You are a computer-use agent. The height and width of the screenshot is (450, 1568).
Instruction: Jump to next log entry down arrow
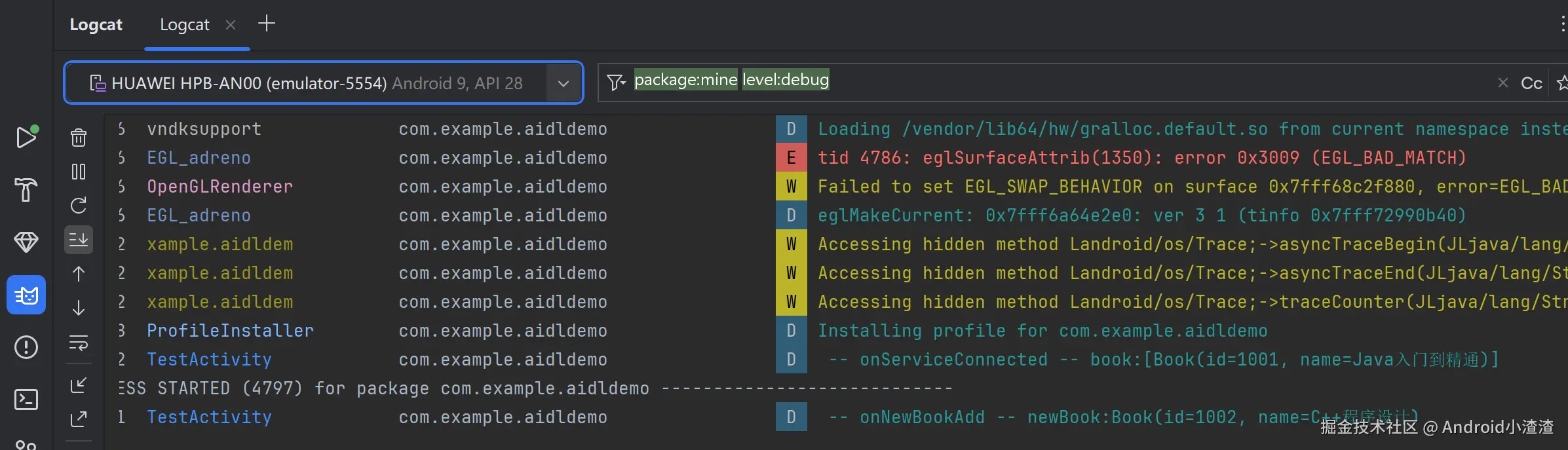point(79,308)
